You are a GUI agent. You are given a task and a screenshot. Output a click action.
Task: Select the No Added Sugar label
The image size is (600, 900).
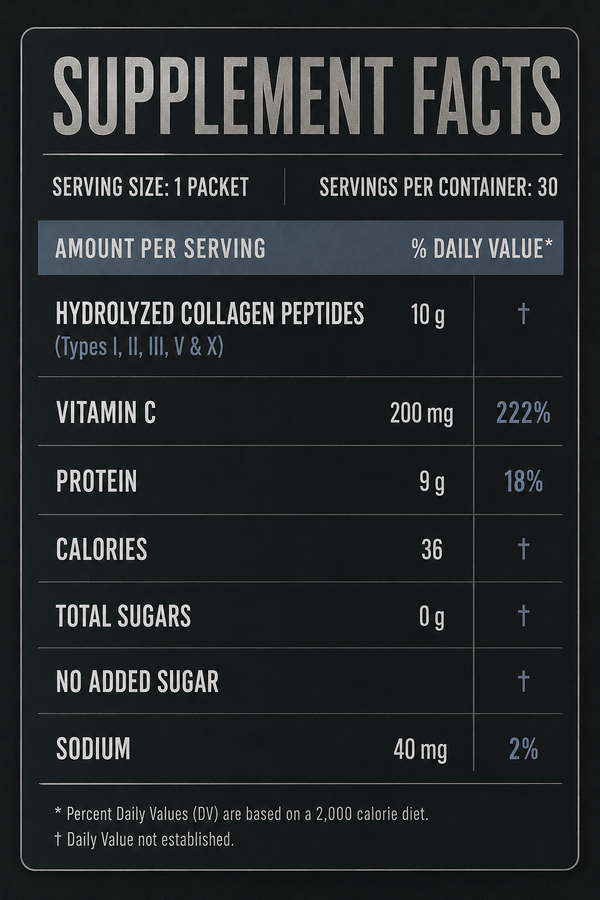click(x=137, y=681)
